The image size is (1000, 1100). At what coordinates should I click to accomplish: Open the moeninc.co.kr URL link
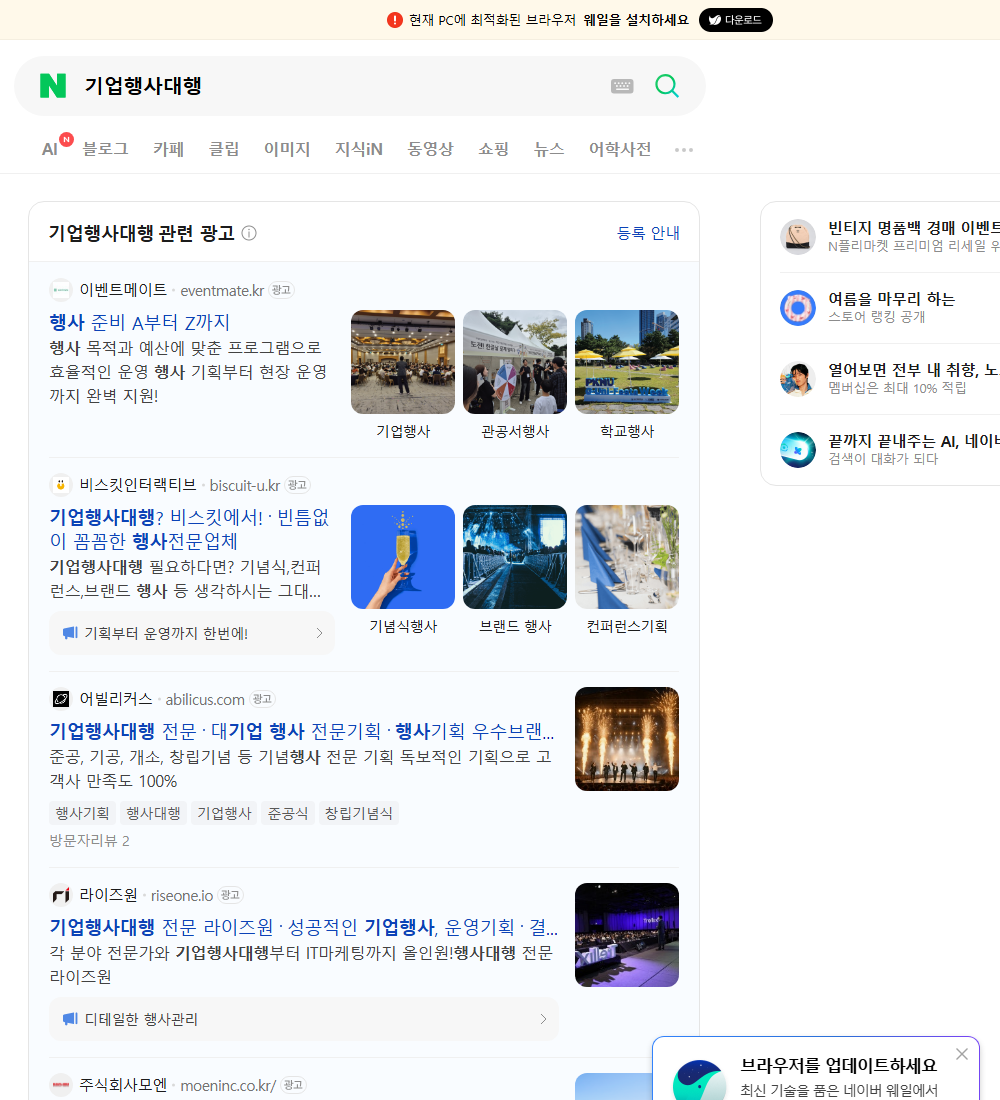(228, 1085)
